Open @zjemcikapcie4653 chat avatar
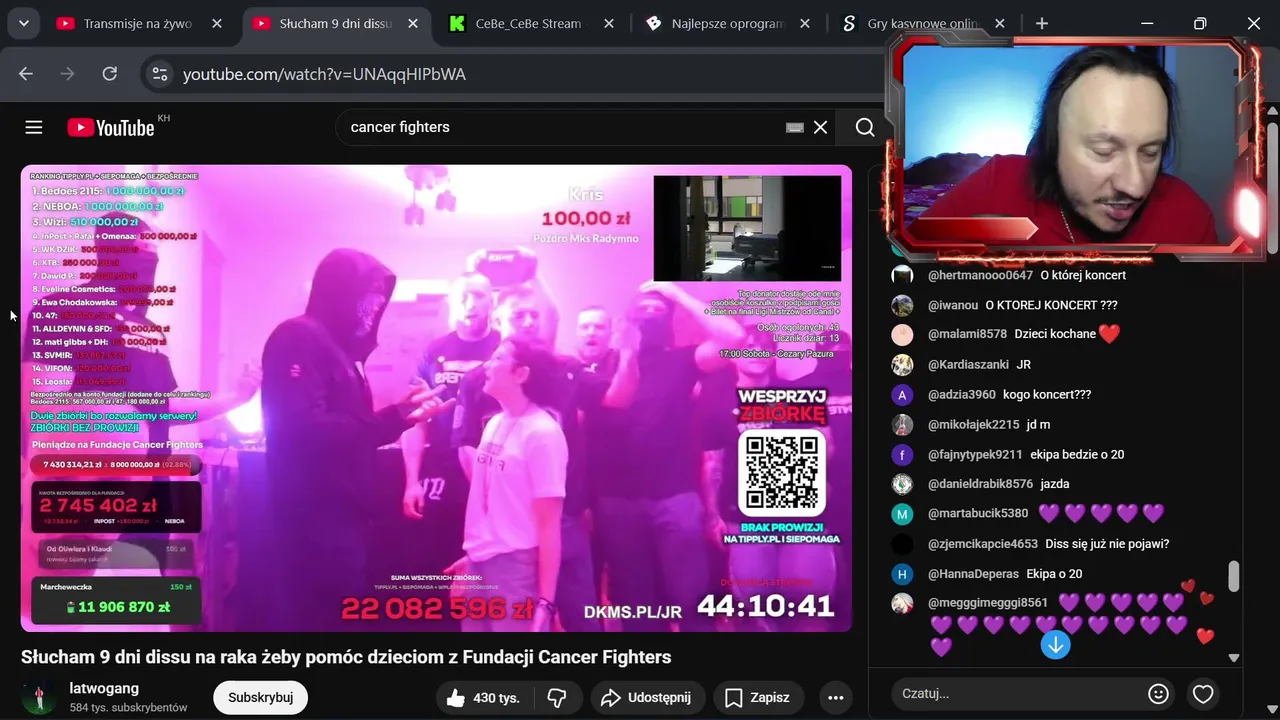The image size is (1280, 720). pyautogui.click(x=902, y=544)
